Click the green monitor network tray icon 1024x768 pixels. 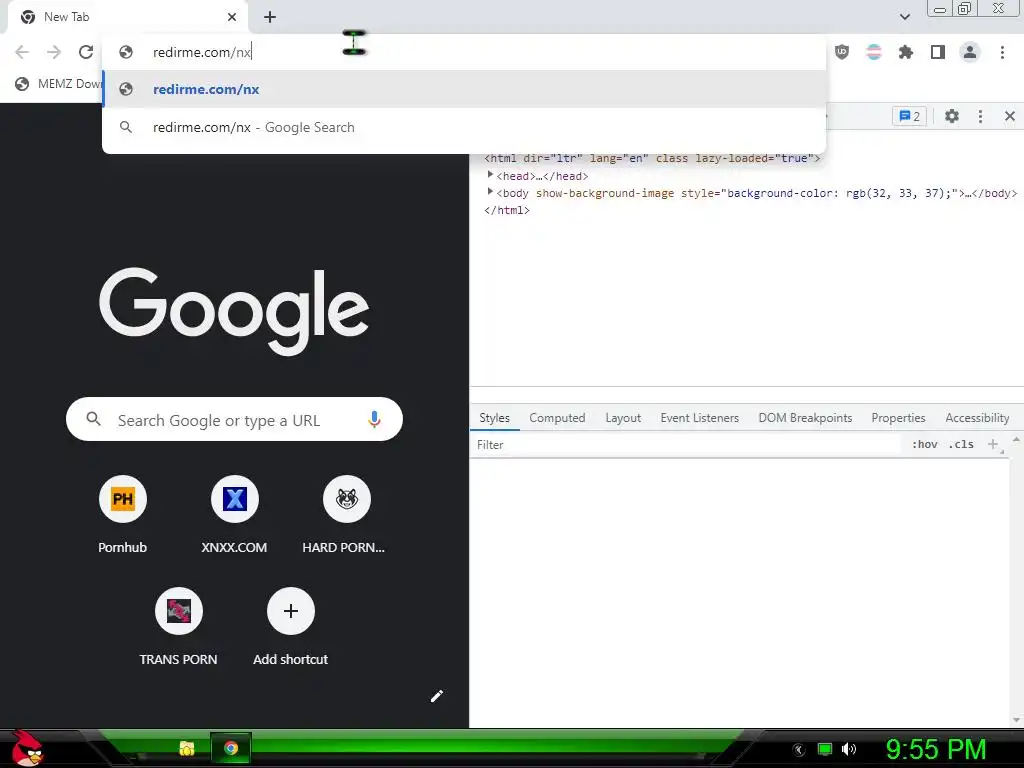tap(825, 749)
